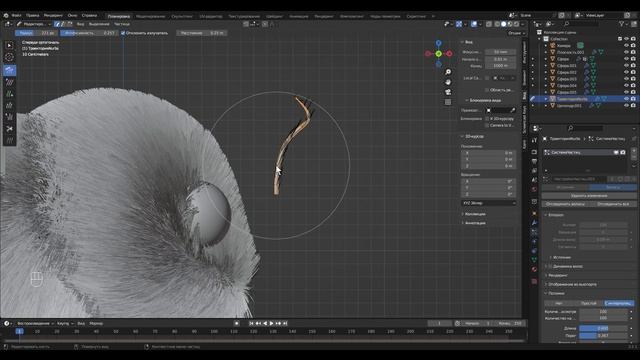
Task: Select the Нет children type button
Action: click(x=559, y=303)
